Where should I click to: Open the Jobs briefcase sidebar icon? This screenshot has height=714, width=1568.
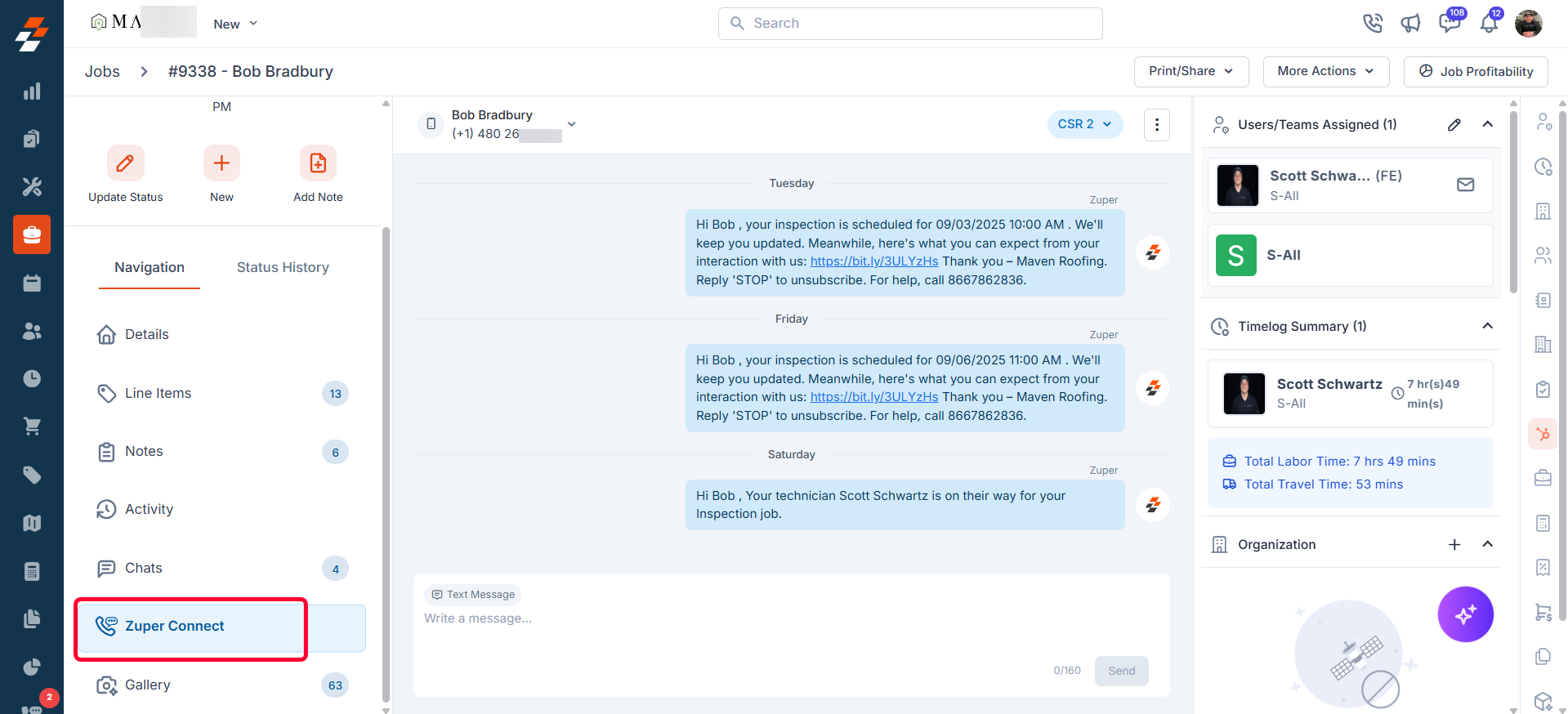point(32,235)
